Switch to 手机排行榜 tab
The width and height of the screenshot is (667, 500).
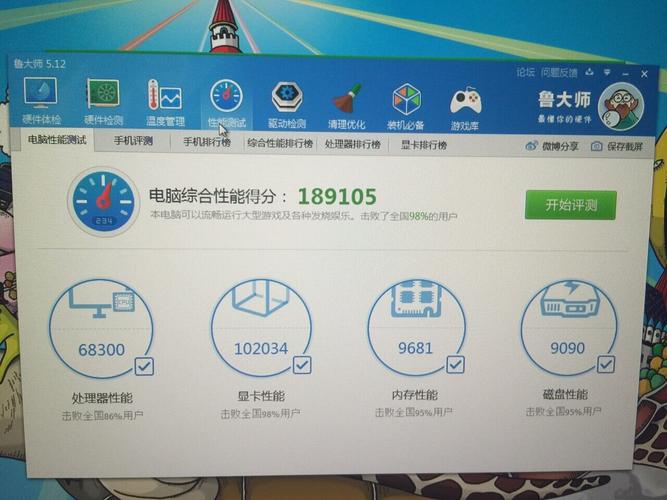[207, 142]
